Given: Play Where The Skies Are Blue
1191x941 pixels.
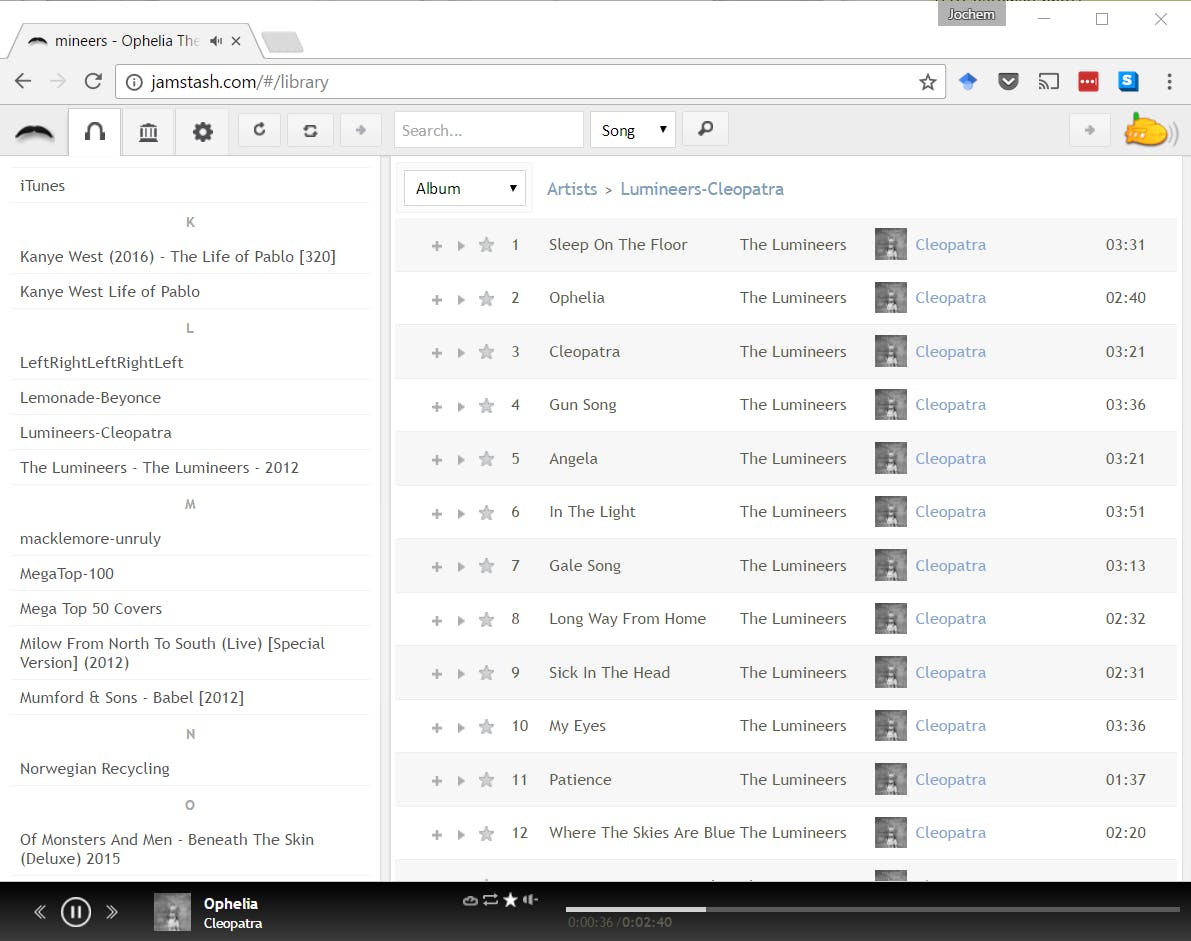Looking at the screenshot, I should [x=461, y=835].
